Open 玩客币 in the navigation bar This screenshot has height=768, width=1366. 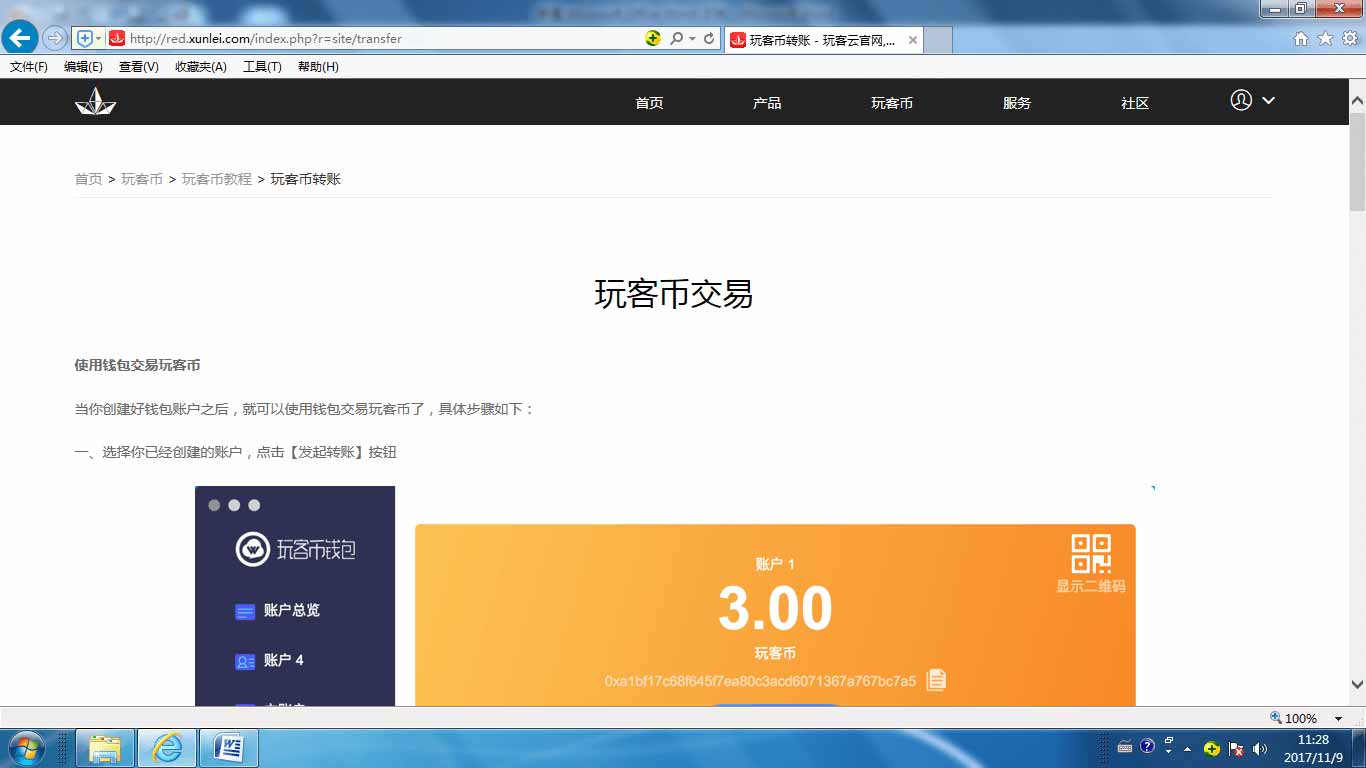[x=892, y=103]
